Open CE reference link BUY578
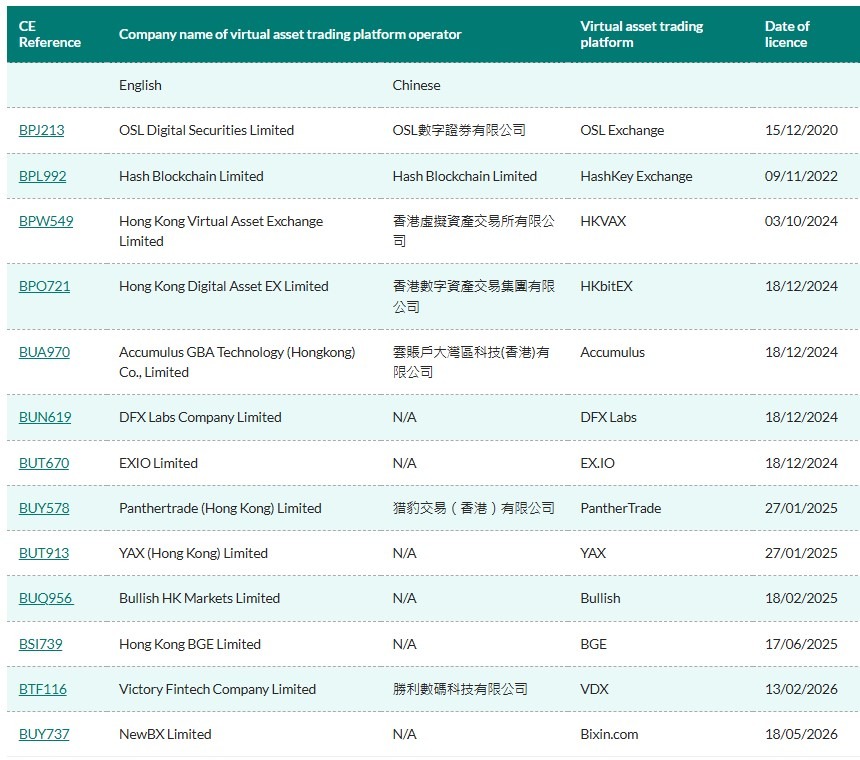Screen dimensions: 860x760 pos(44,508)
